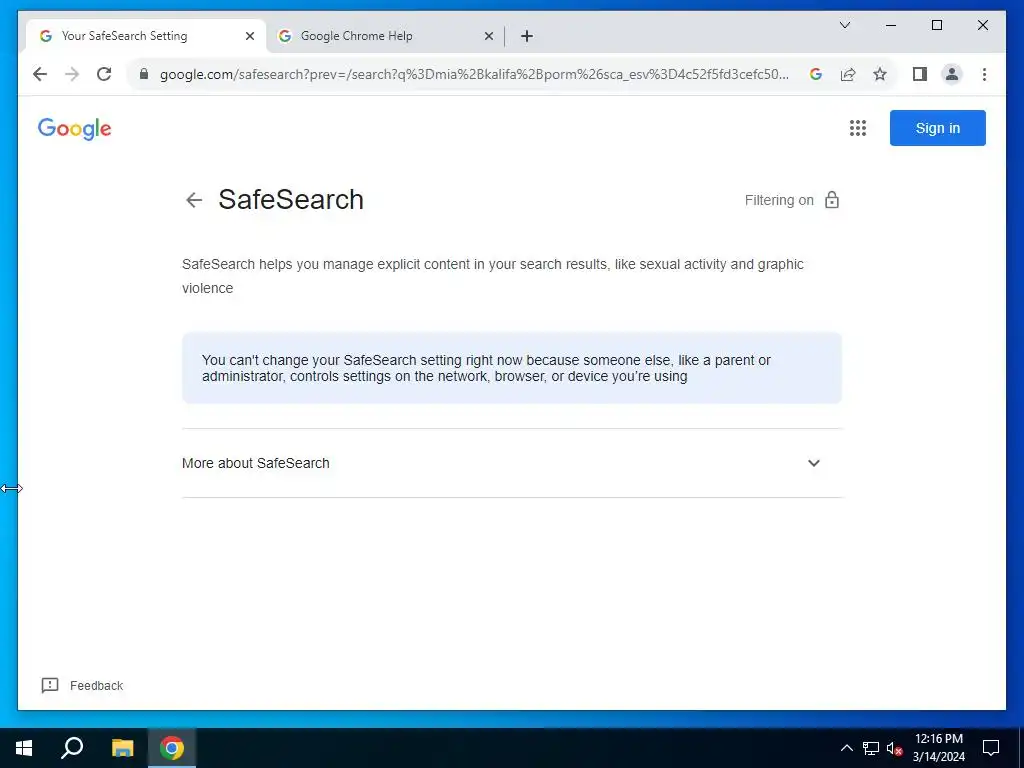Click the browser forward arrow
The height and width of the screenshot is (768, 1024).
coord(72,74)
